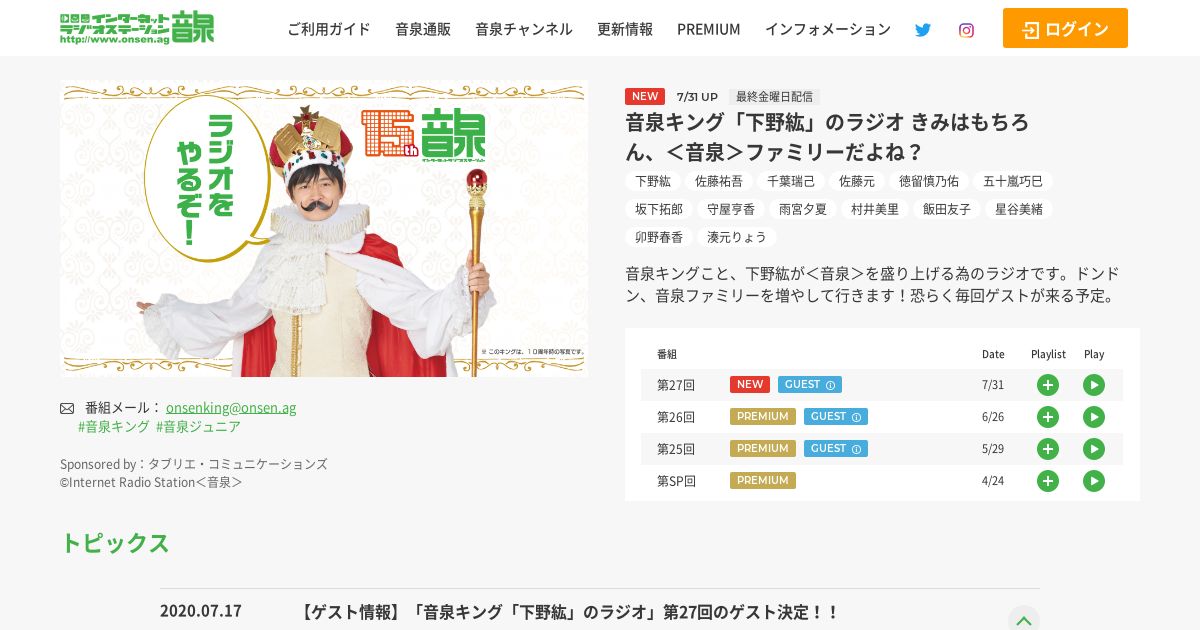1200x630 pixels.
Task: Show guest info for 第26回
Action: [856, 417]
